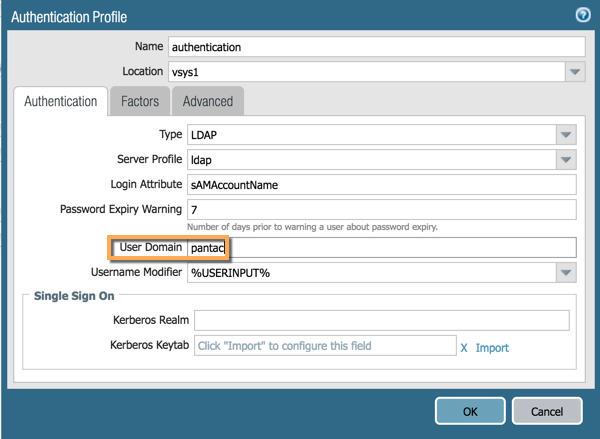
Task: Click the Name input field
Action: click(x=376, y=47)
